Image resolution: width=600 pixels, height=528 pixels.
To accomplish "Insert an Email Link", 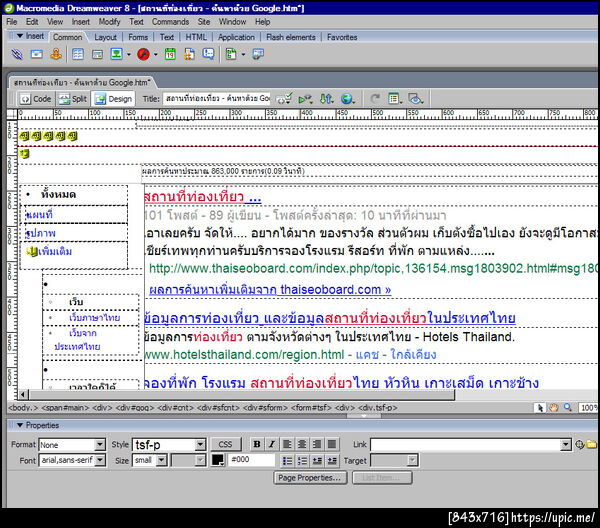I will 37,54.
